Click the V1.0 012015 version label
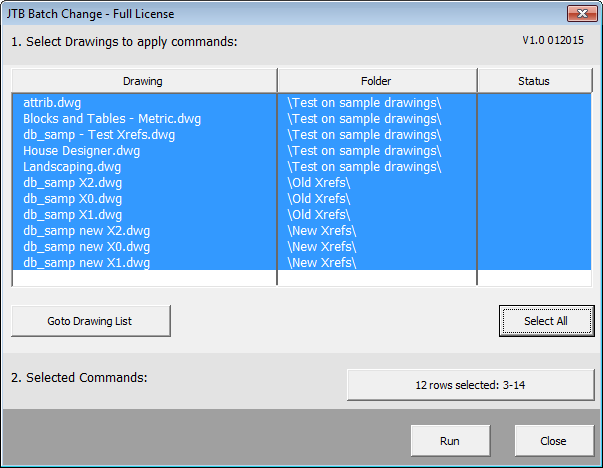The image size is (603, 468). tap(553, 40)
